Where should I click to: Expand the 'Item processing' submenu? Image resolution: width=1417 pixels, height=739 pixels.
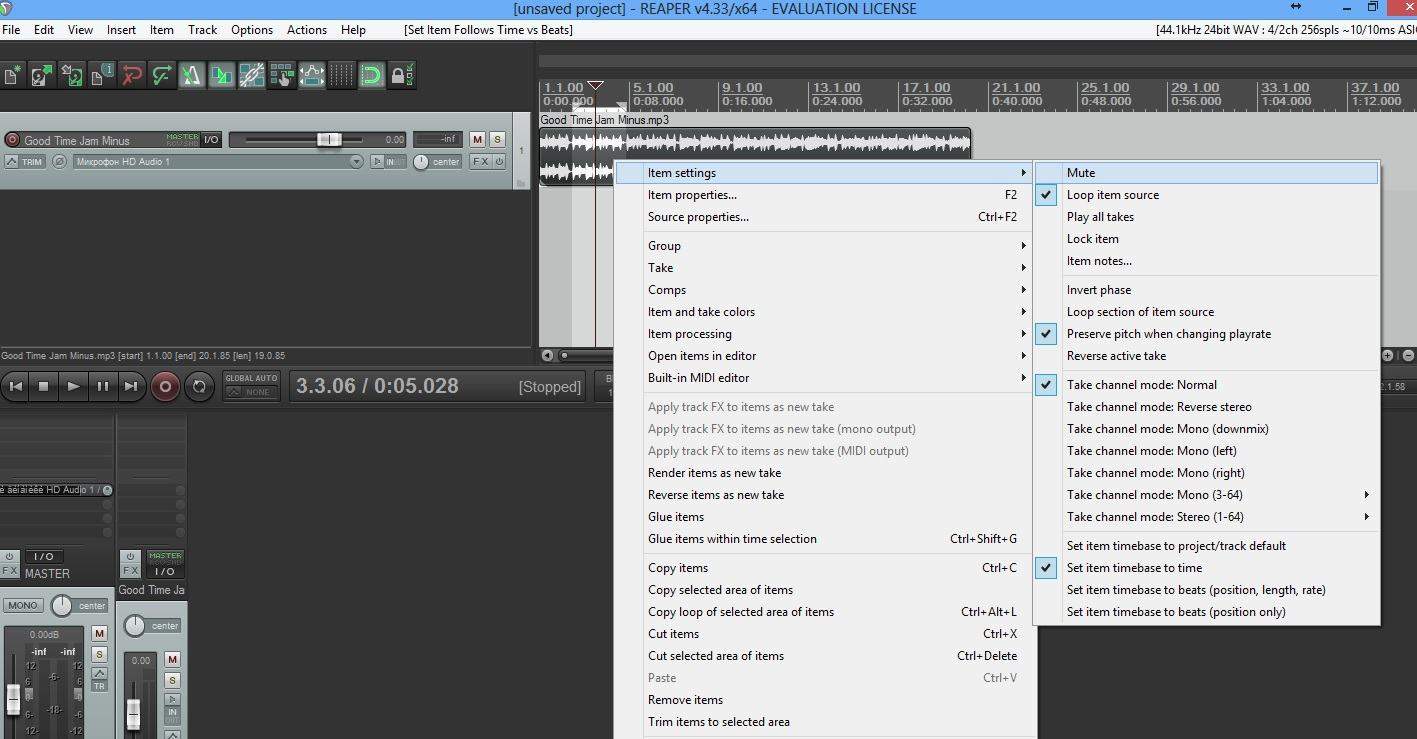click(689, 334)
